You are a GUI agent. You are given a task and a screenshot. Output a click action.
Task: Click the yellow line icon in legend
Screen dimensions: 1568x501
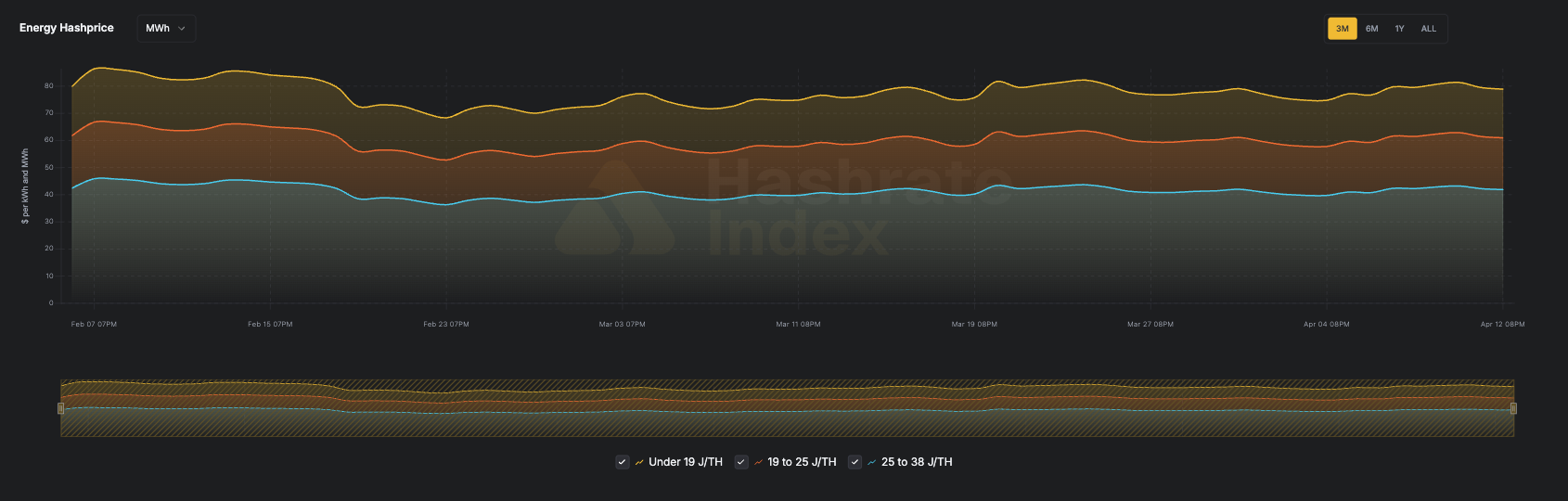click(639, 462)
